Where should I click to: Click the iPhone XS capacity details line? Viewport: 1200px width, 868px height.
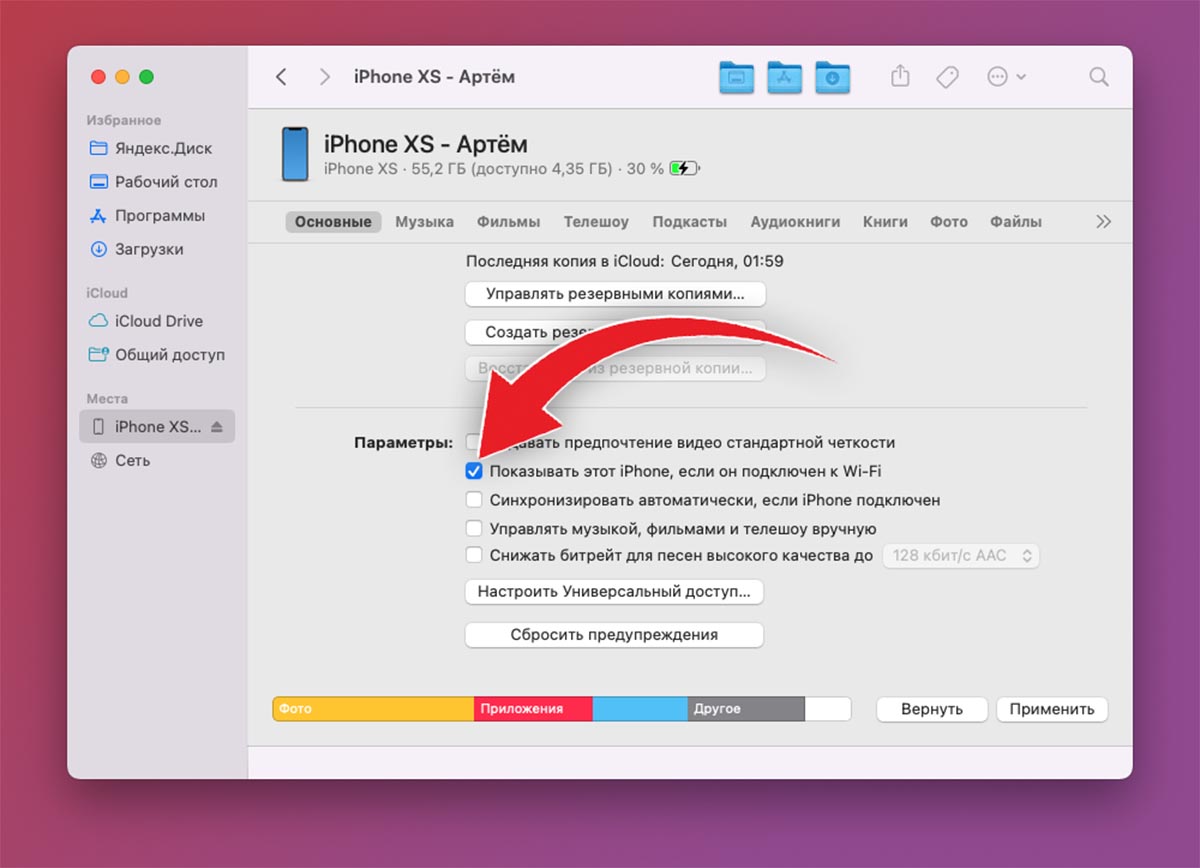tap(494, 169)
